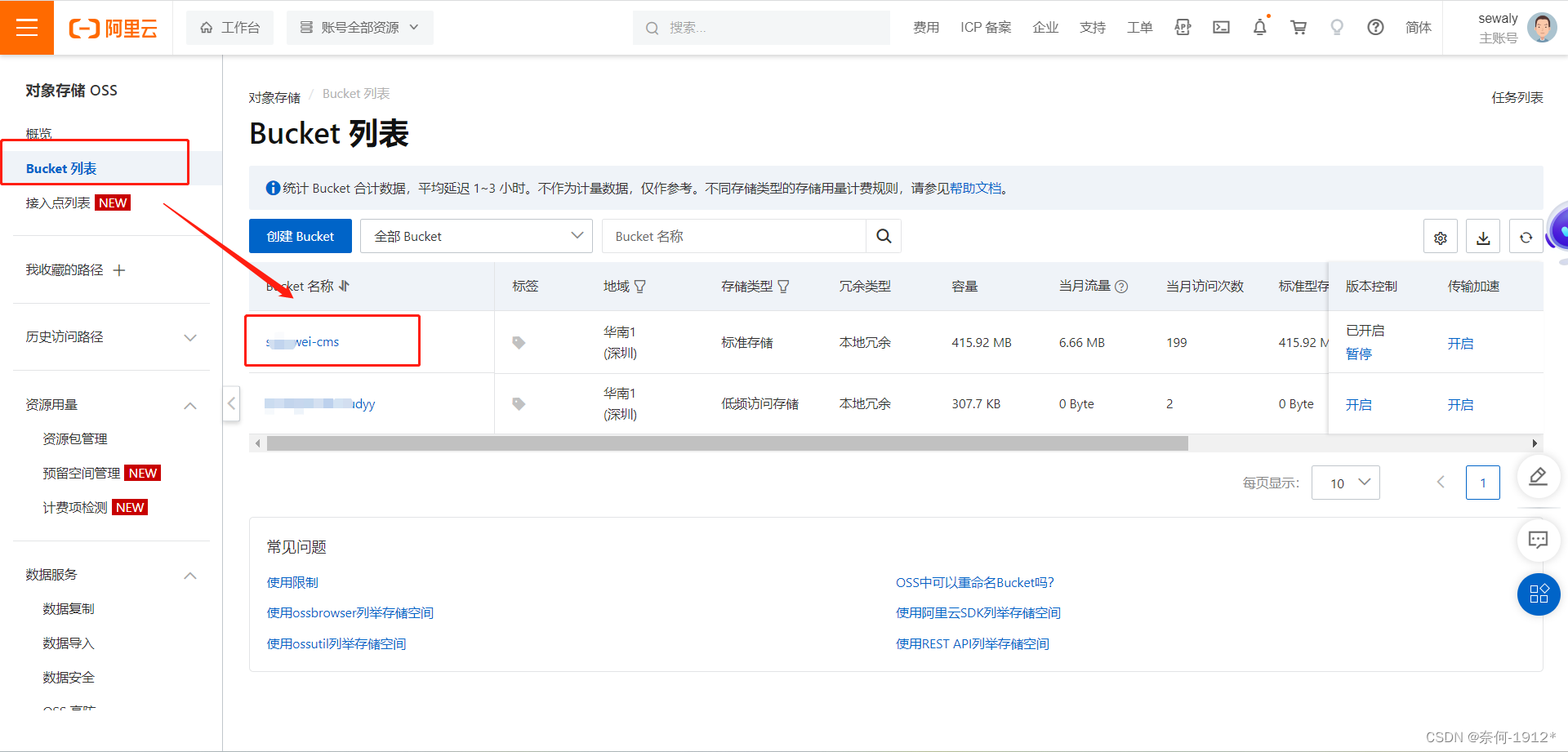
Task: Open the help question mark icon
Action: (x=1375, y=28)
